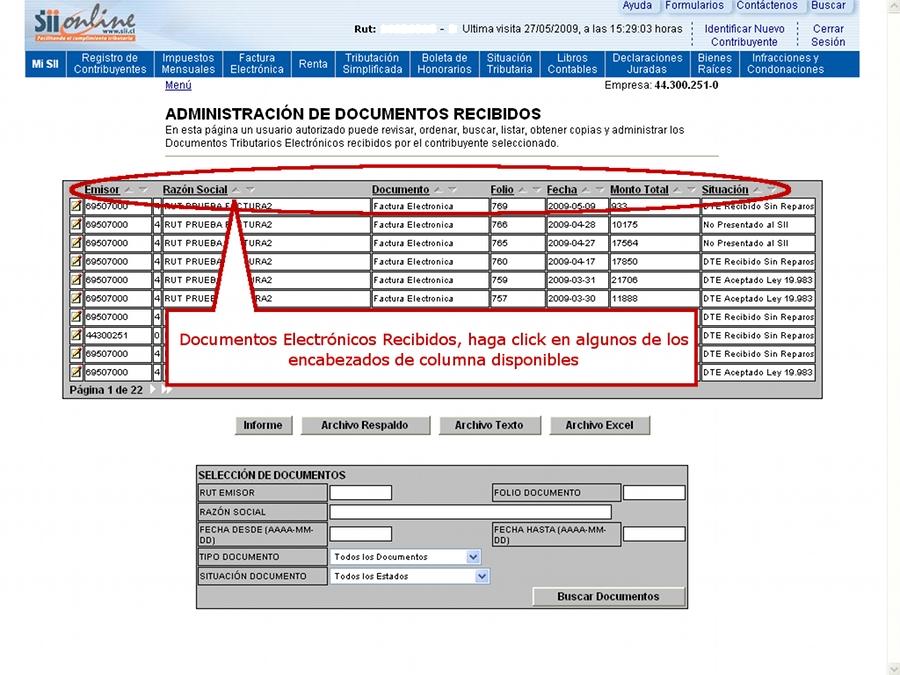Go to next page arrow beside Página 1 de 22

pos(153,390)
